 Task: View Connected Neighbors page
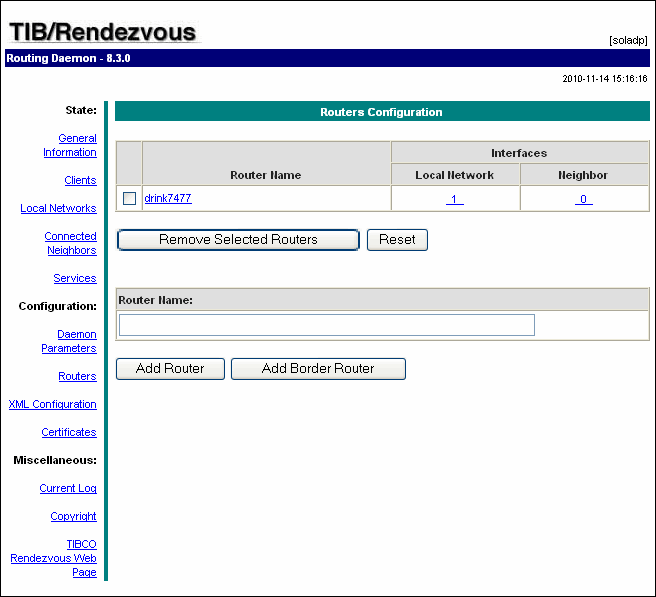point(71,243)
